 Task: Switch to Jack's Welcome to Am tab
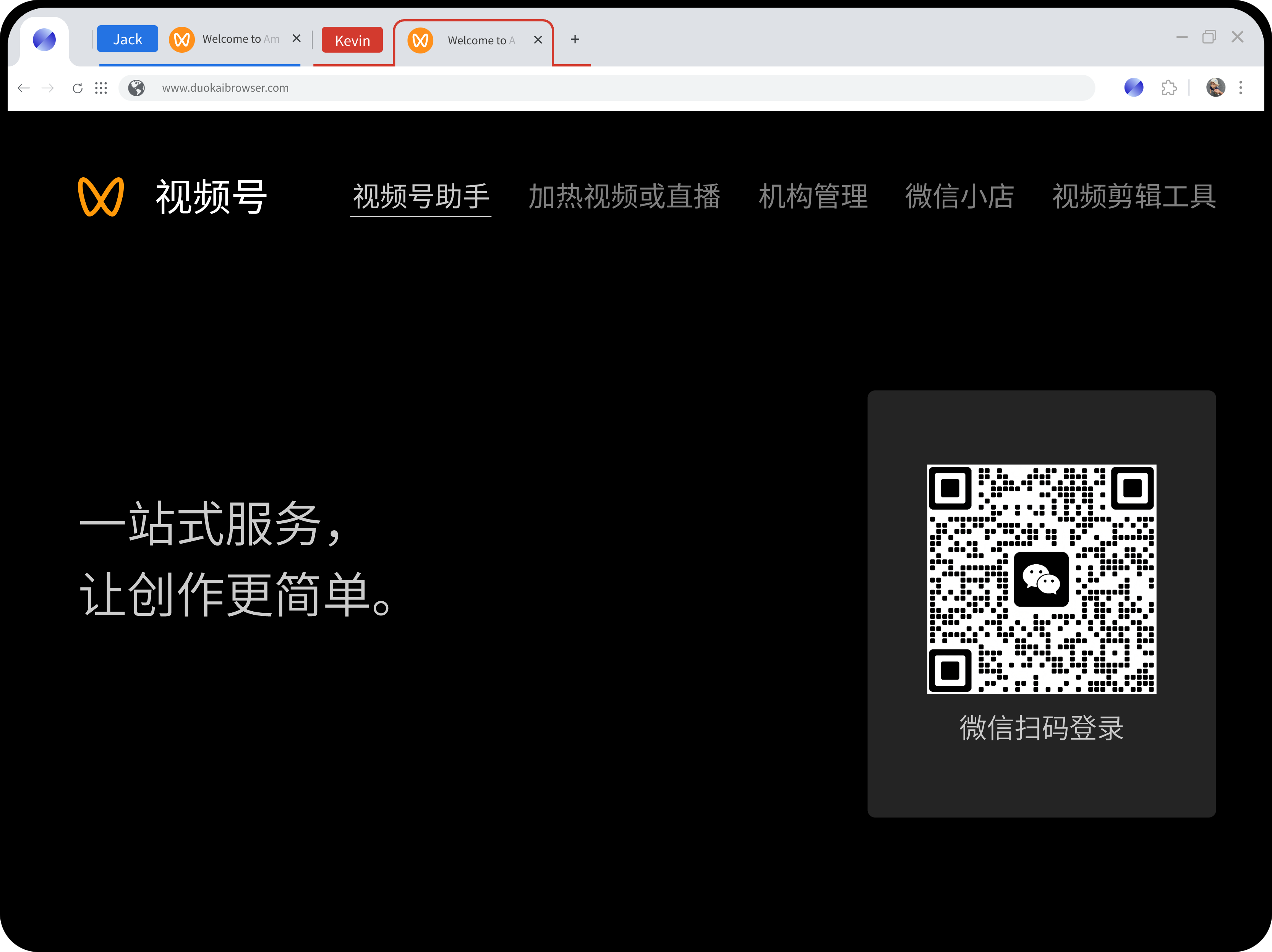click(235, 39)
